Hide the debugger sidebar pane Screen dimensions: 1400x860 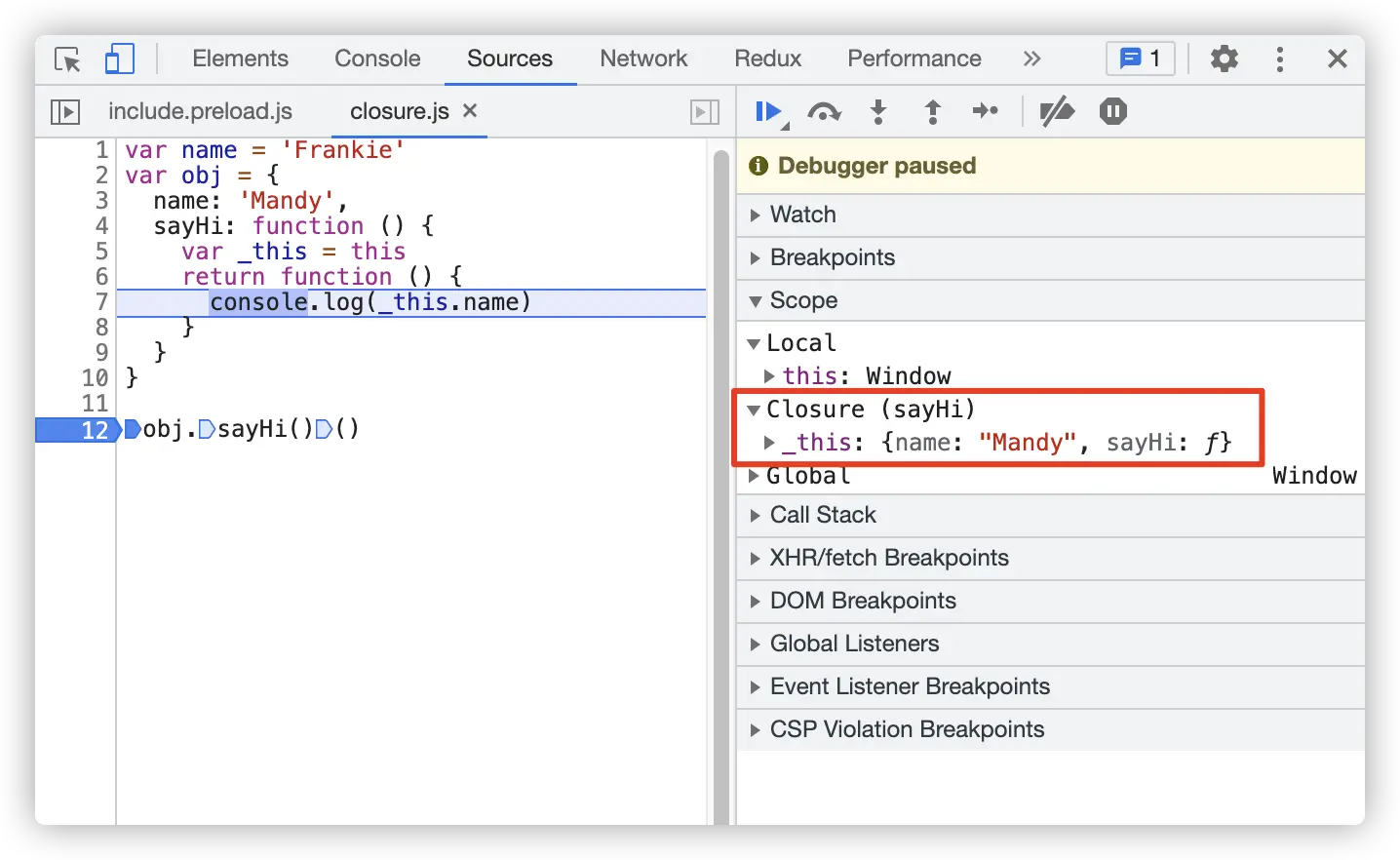coord(704,112)
